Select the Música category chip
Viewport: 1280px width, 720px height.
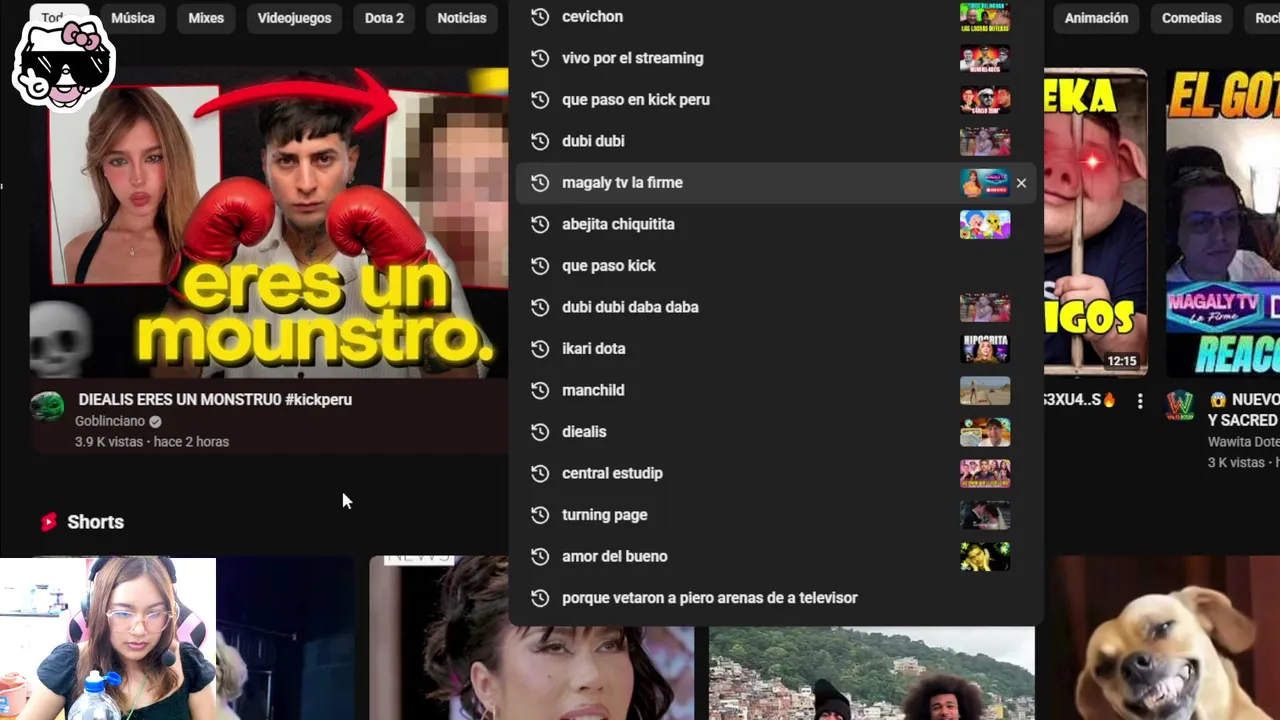coord(133,18)
